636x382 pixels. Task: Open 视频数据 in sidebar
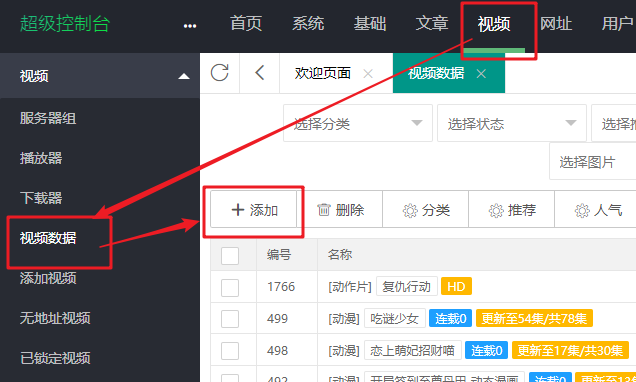pyautogui.click(x=48, y=238)
